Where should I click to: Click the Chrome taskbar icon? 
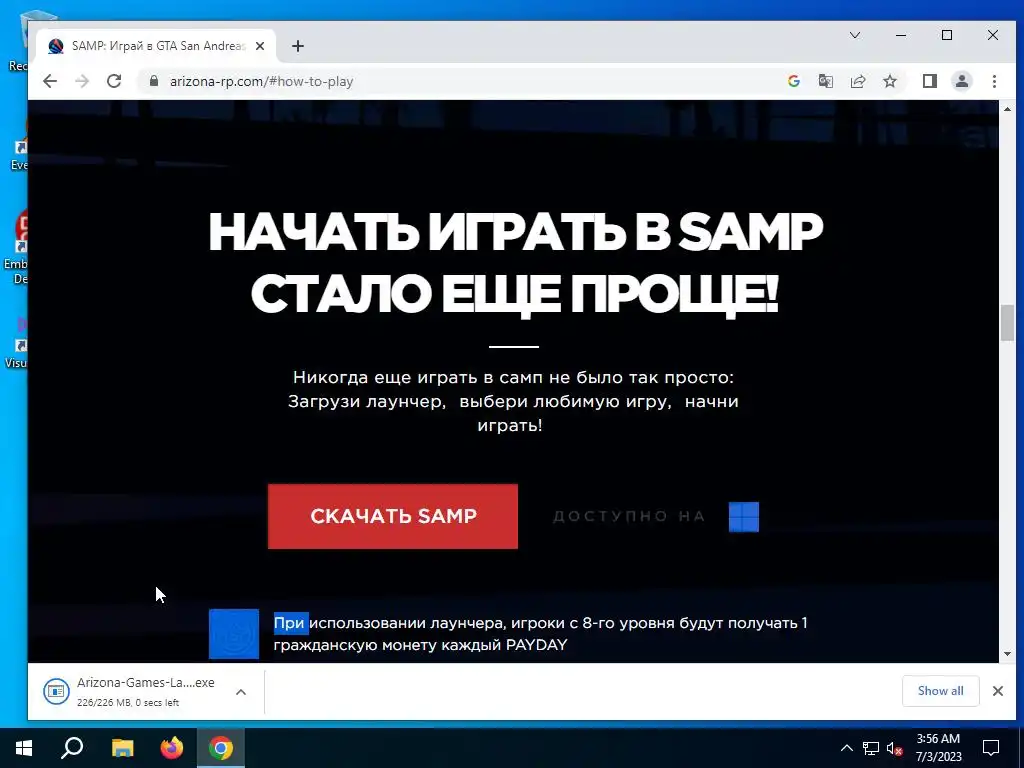click(x=221, y=748)
